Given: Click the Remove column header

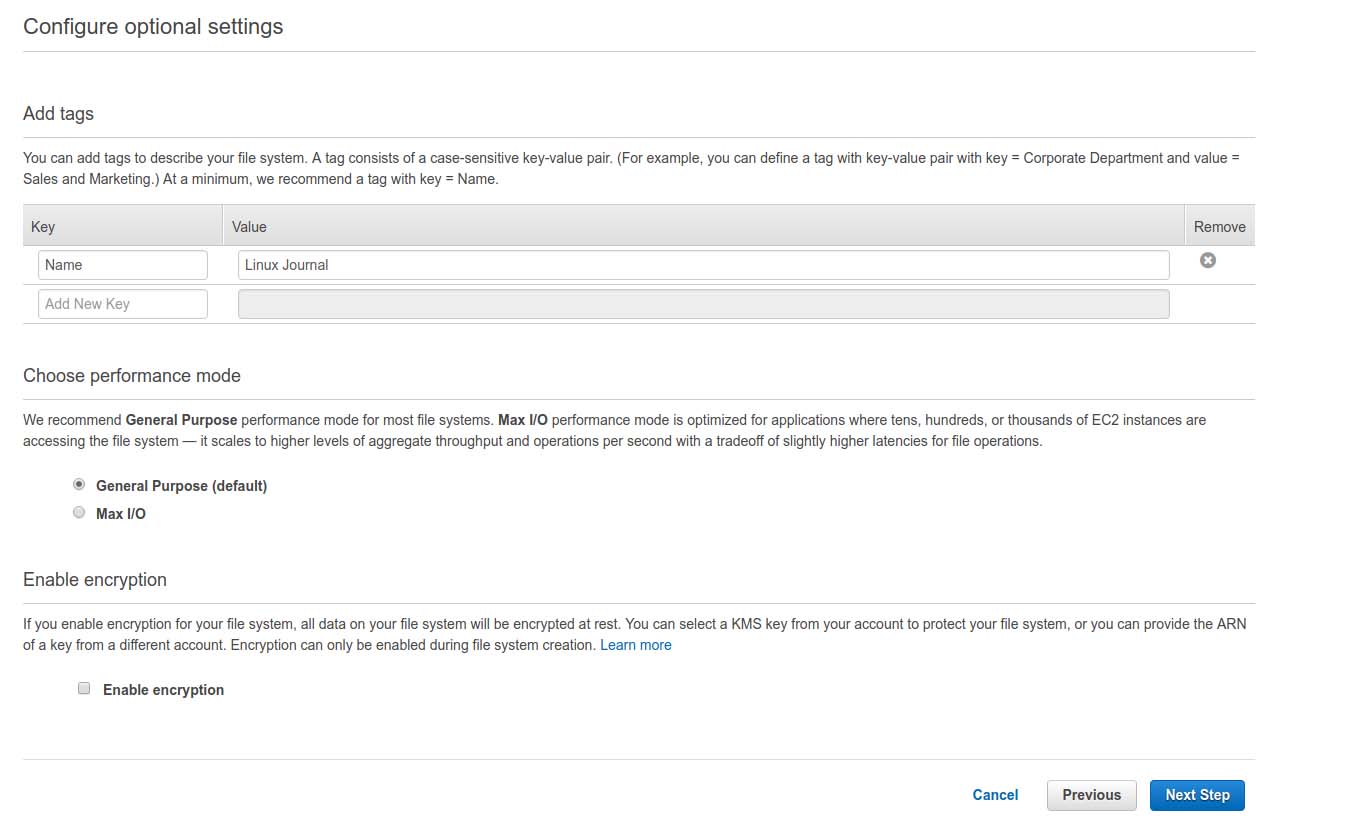Looking at the screenshot, I should tap(1219, 227).
